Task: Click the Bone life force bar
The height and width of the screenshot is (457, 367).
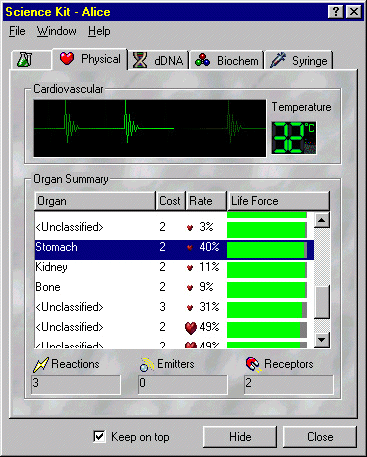Action: [267, 290]
